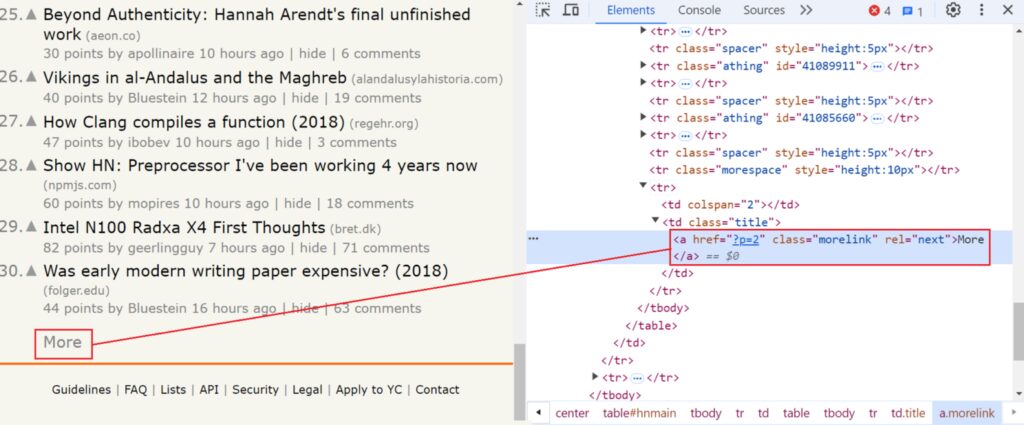The height and width of the screenshot is (425, 1024).
Task: Toggle the device toolbar icon
Action: click(x=571, y=11)
